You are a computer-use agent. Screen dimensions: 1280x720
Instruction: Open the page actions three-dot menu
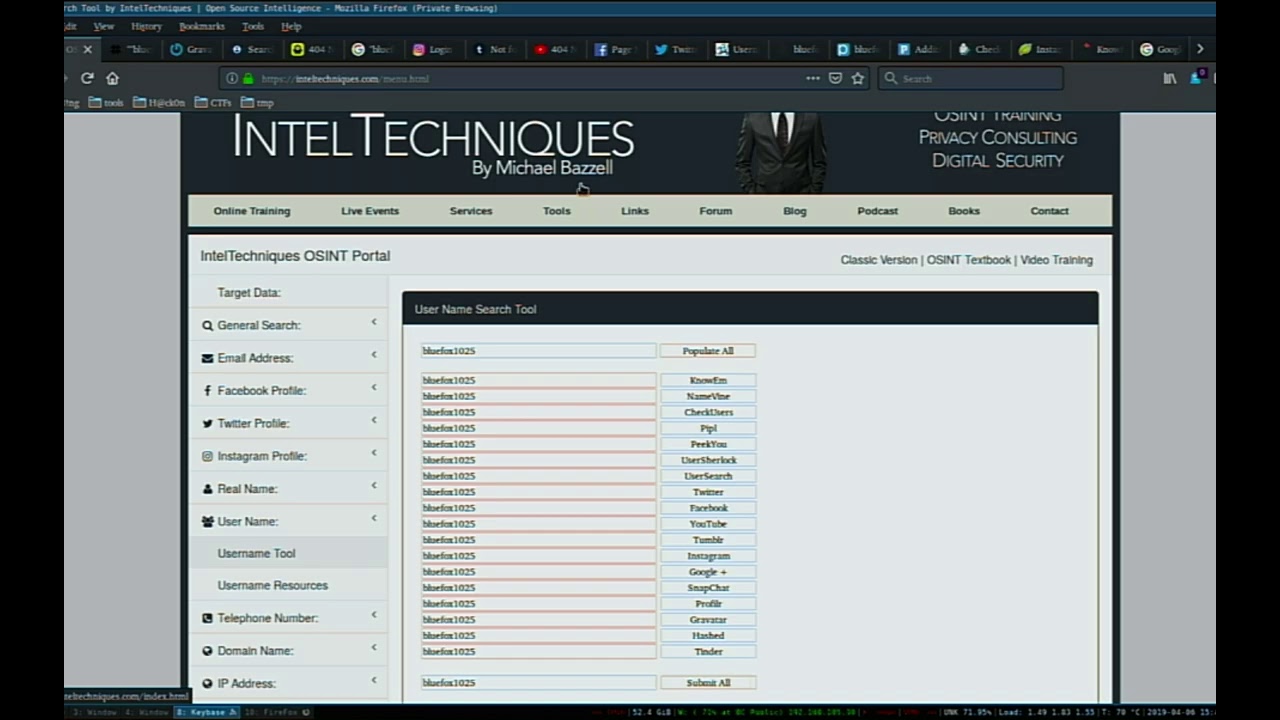(813, 78)
